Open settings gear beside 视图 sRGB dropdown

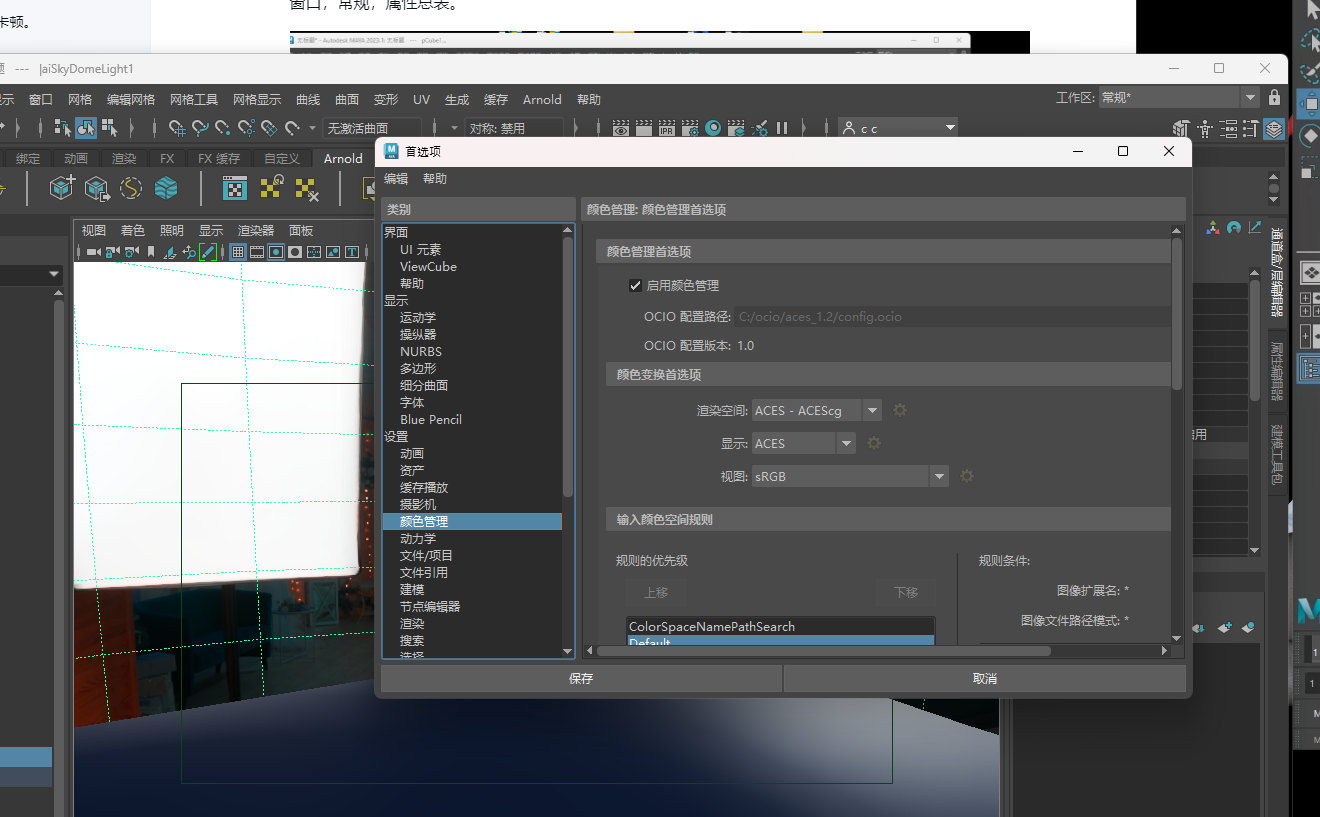point(967,476)
